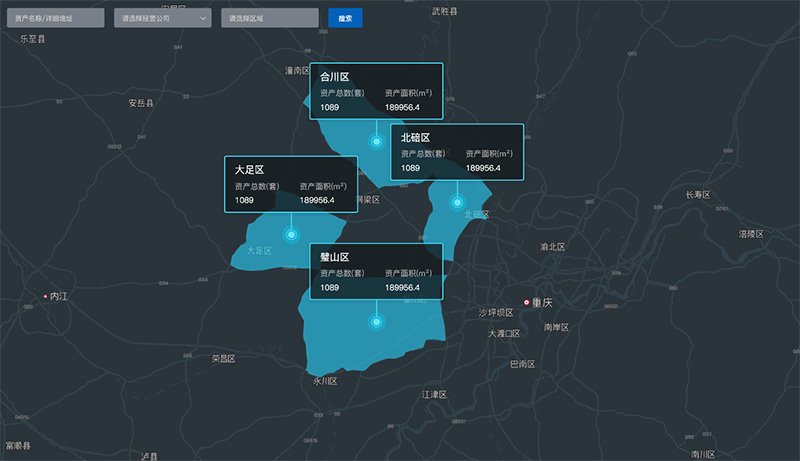Click asset count 1089 in 璧山区 card
The image size is (800, 461).
coord(330,288)
